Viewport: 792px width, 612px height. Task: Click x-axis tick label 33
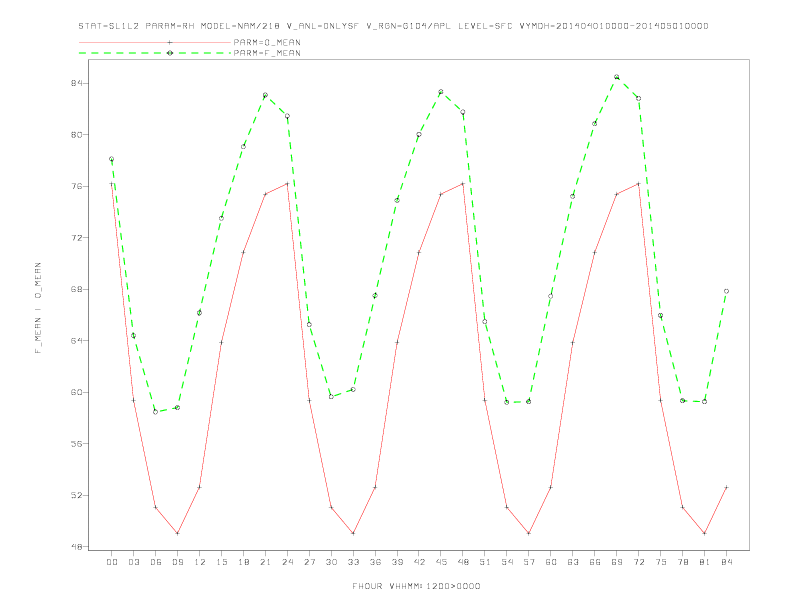tap(354, 562)
